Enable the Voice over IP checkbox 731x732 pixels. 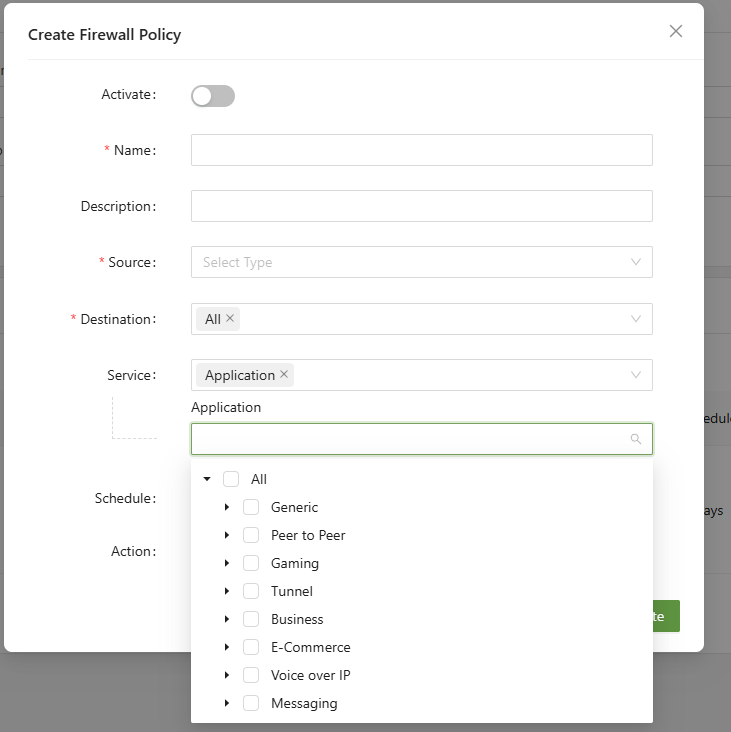[251, 675]
